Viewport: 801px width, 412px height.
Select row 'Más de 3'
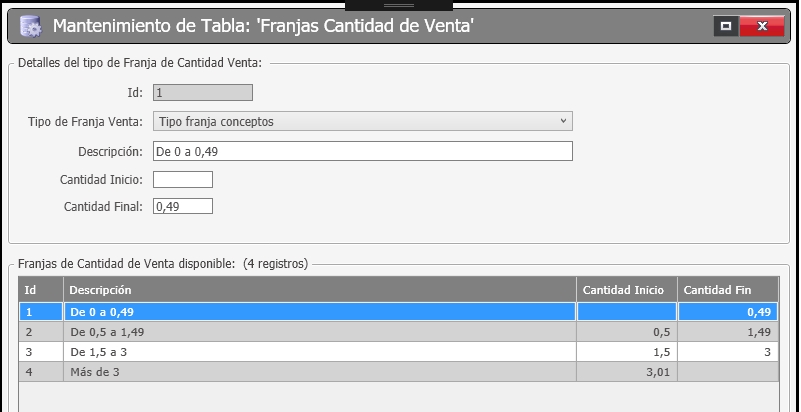pyautogui.click(x=398, y=372)
